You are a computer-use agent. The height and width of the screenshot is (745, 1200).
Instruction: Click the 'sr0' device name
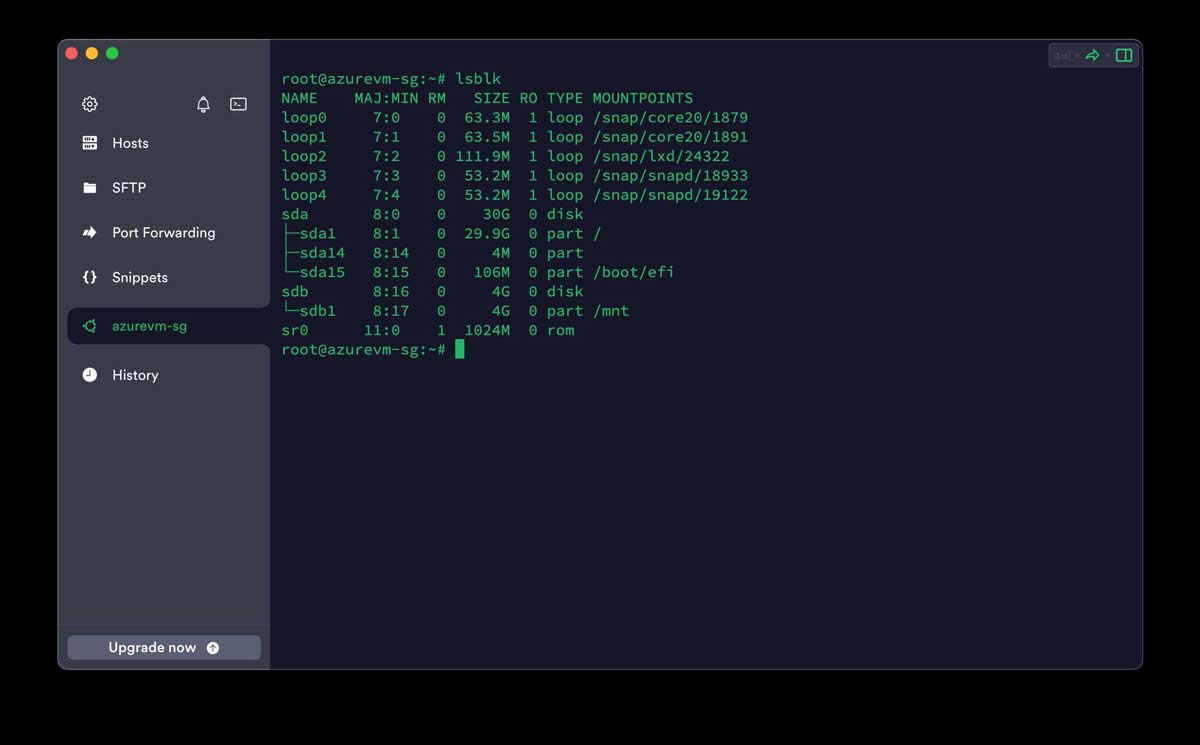pyautogui.click(x=295, y=330)
